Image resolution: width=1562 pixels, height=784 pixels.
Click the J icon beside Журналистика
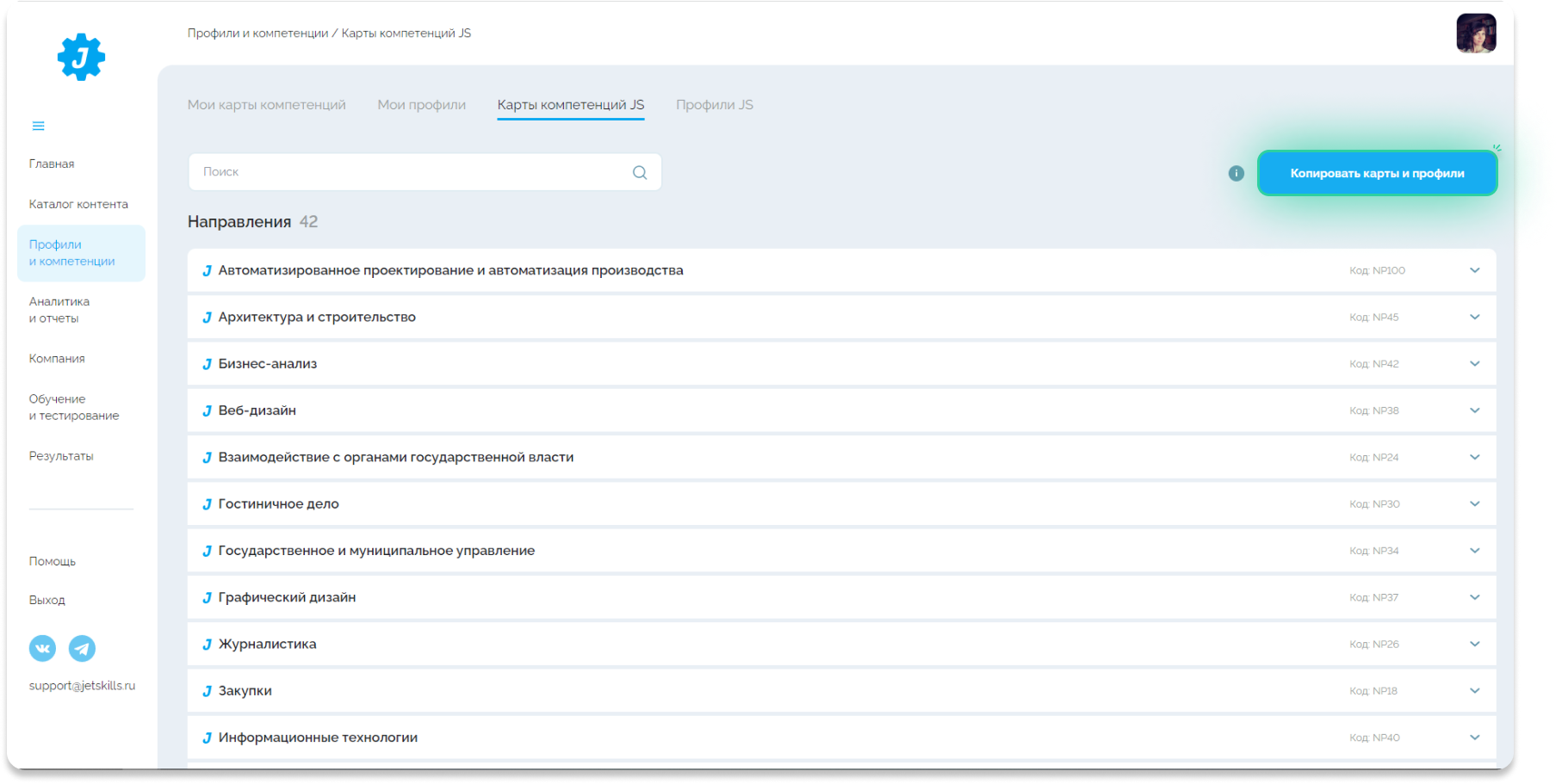207,645
